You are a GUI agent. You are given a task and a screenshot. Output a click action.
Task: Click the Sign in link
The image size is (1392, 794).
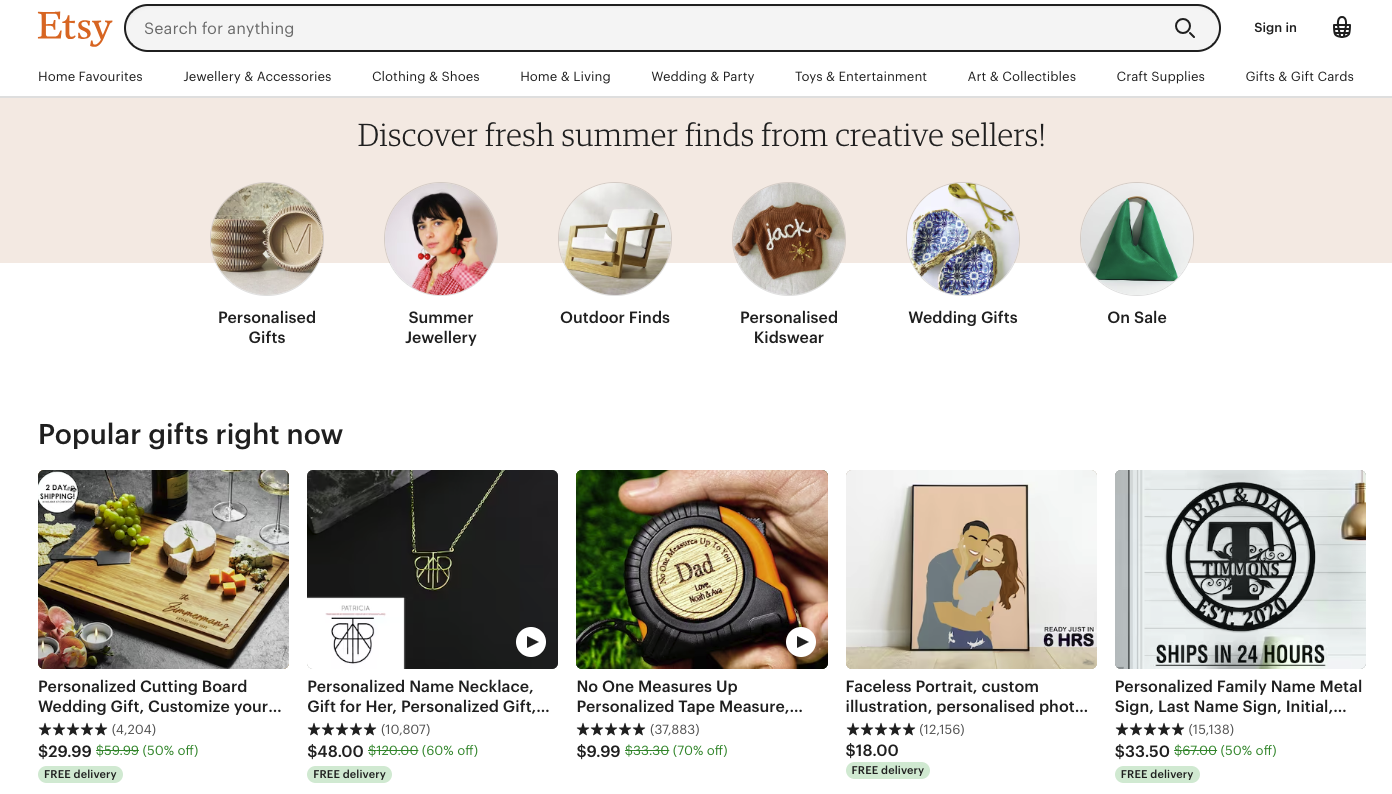coord(1274,27)
